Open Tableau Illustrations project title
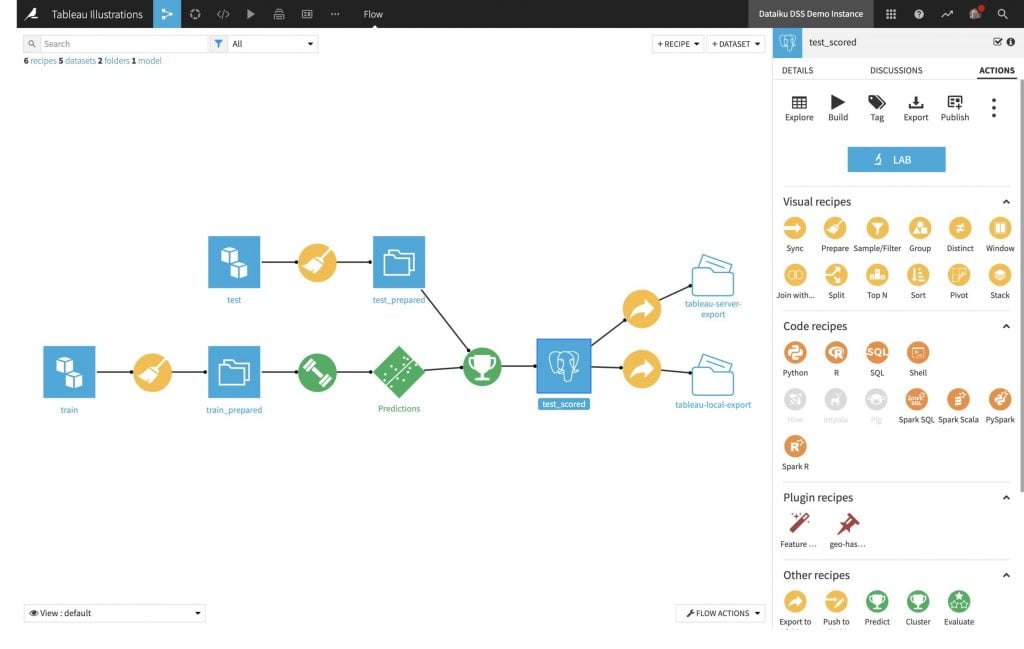The width and height of the screenshot is (1024, 649). (x=97, y=14)
